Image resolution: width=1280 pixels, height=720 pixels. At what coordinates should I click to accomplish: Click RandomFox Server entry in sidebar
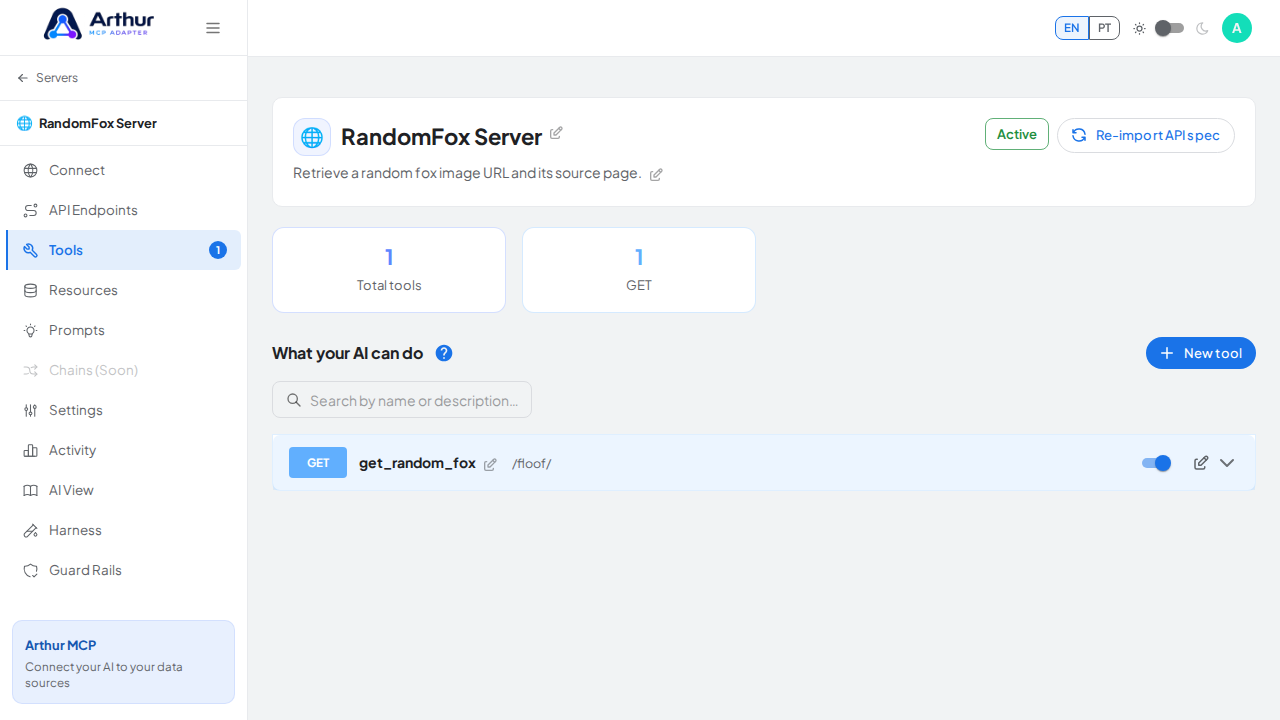click(123, 123)
